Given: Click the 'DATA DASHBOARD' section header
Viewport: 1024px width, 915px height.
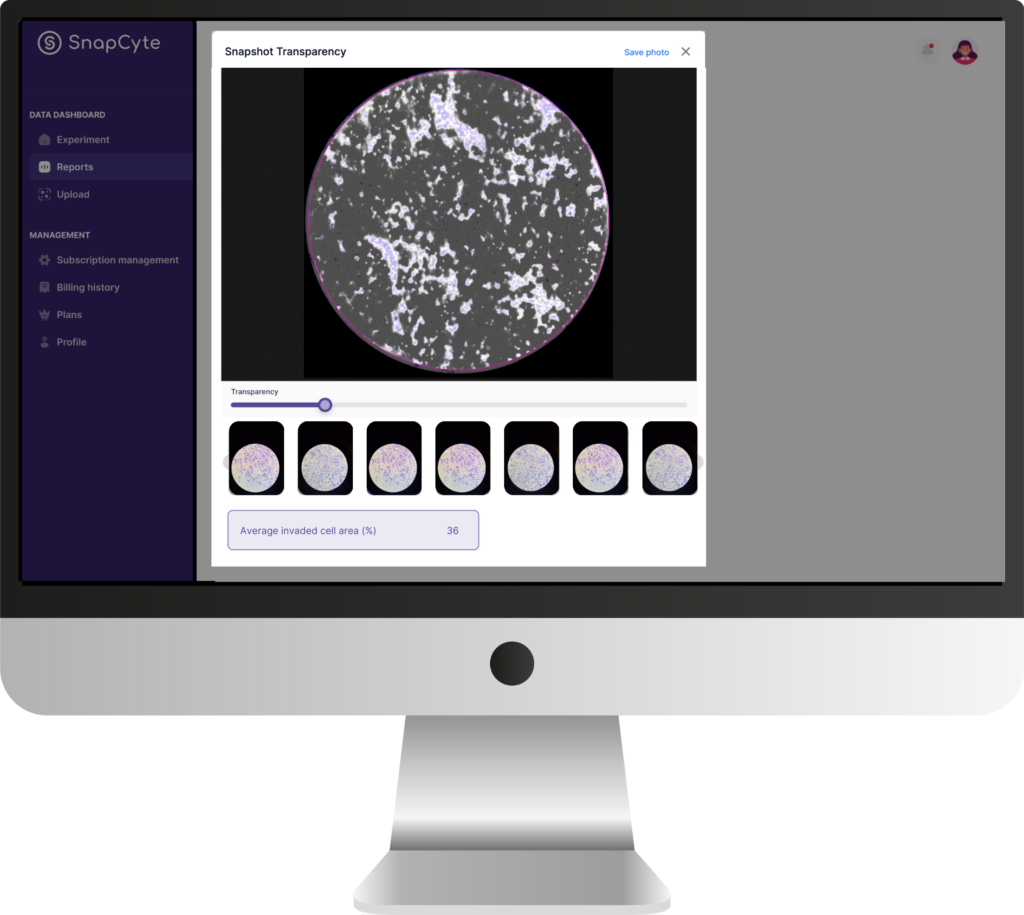Looking at the screenshot, I should click(67, 115).
